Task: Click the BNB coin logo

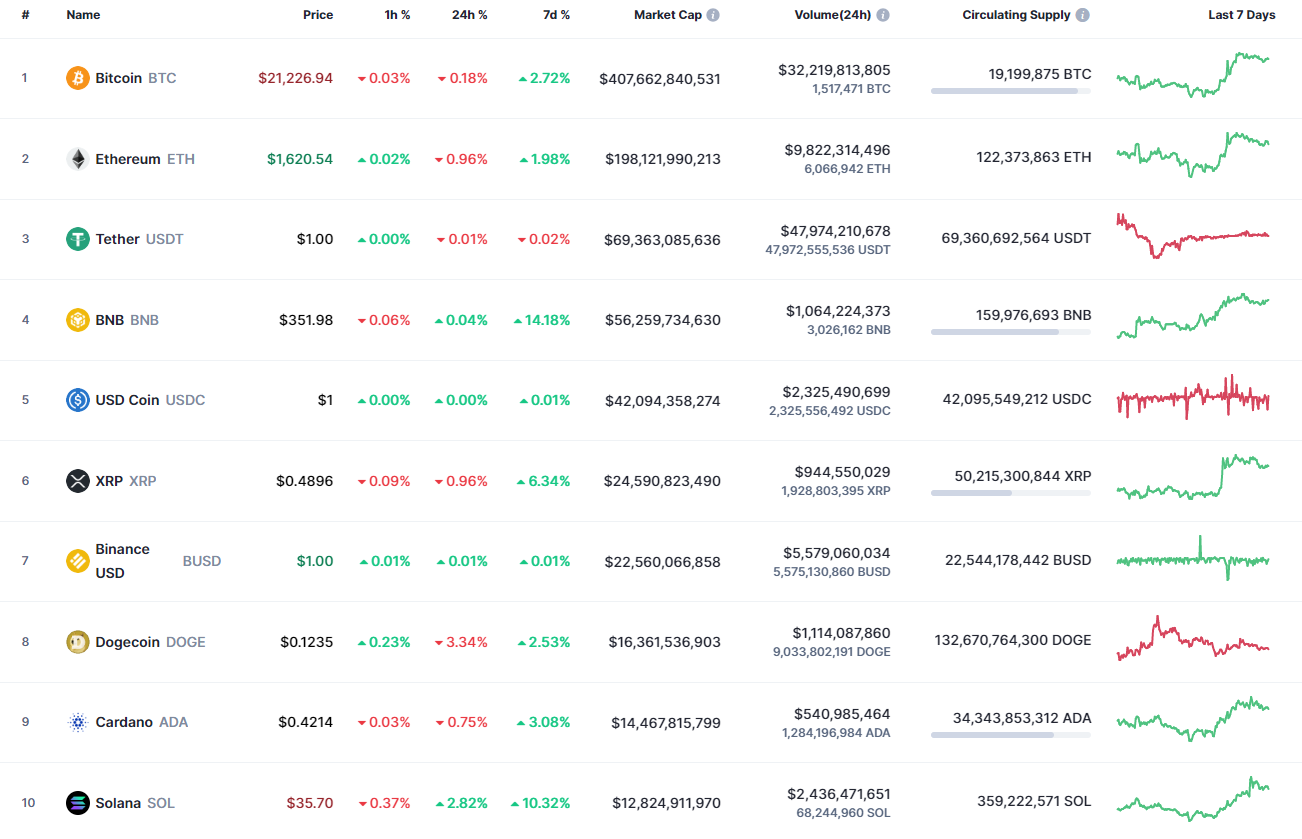Action: point(75,319)
